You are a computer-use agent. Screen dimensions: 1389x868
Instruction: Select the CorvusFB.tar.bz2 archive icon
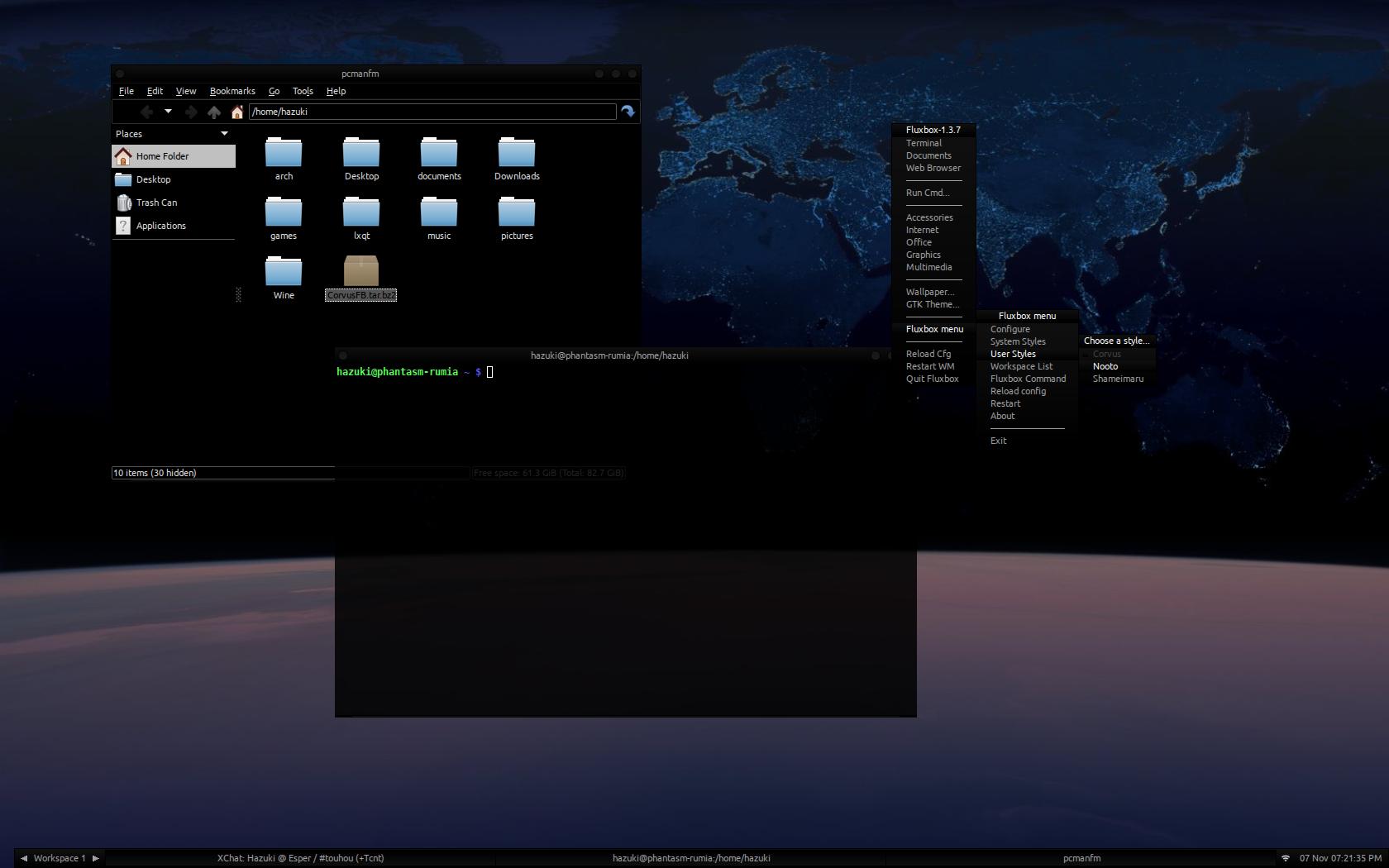361,271
